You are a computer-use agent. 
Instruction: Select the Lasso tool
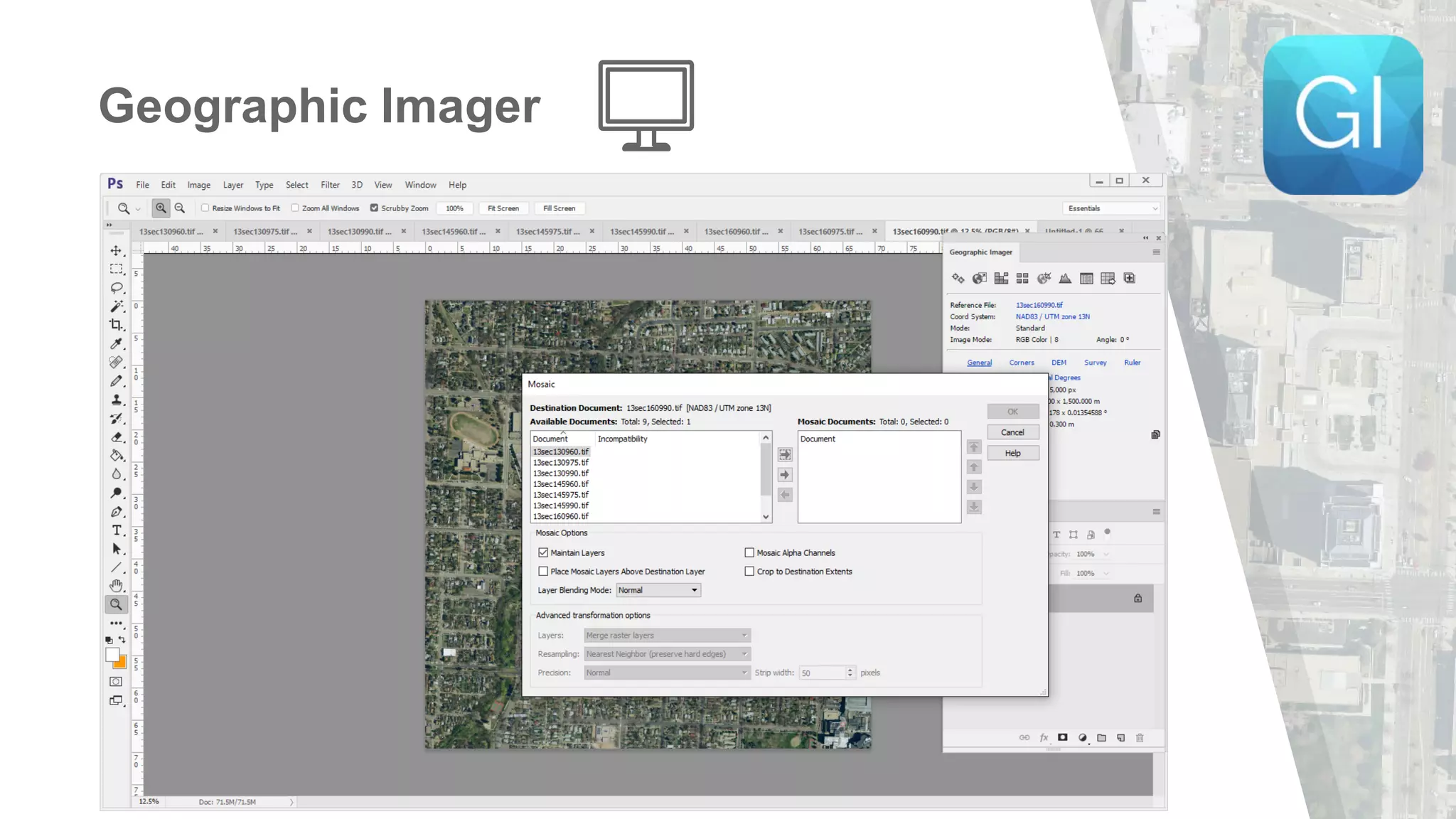pyautogui.click(x=116, y=288)
